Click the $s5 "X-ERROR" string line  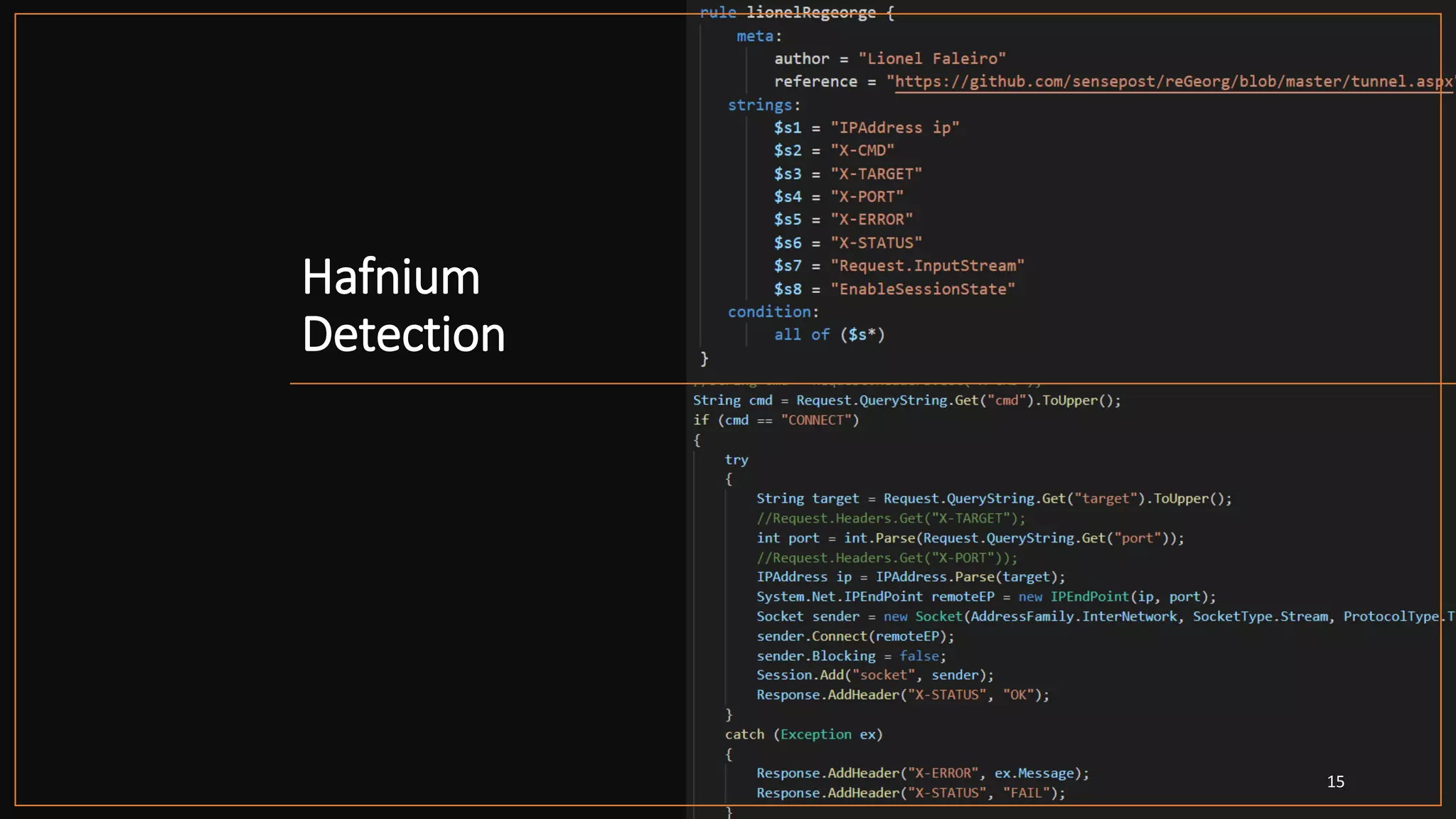pyautogui.click(x=842, y=220)
